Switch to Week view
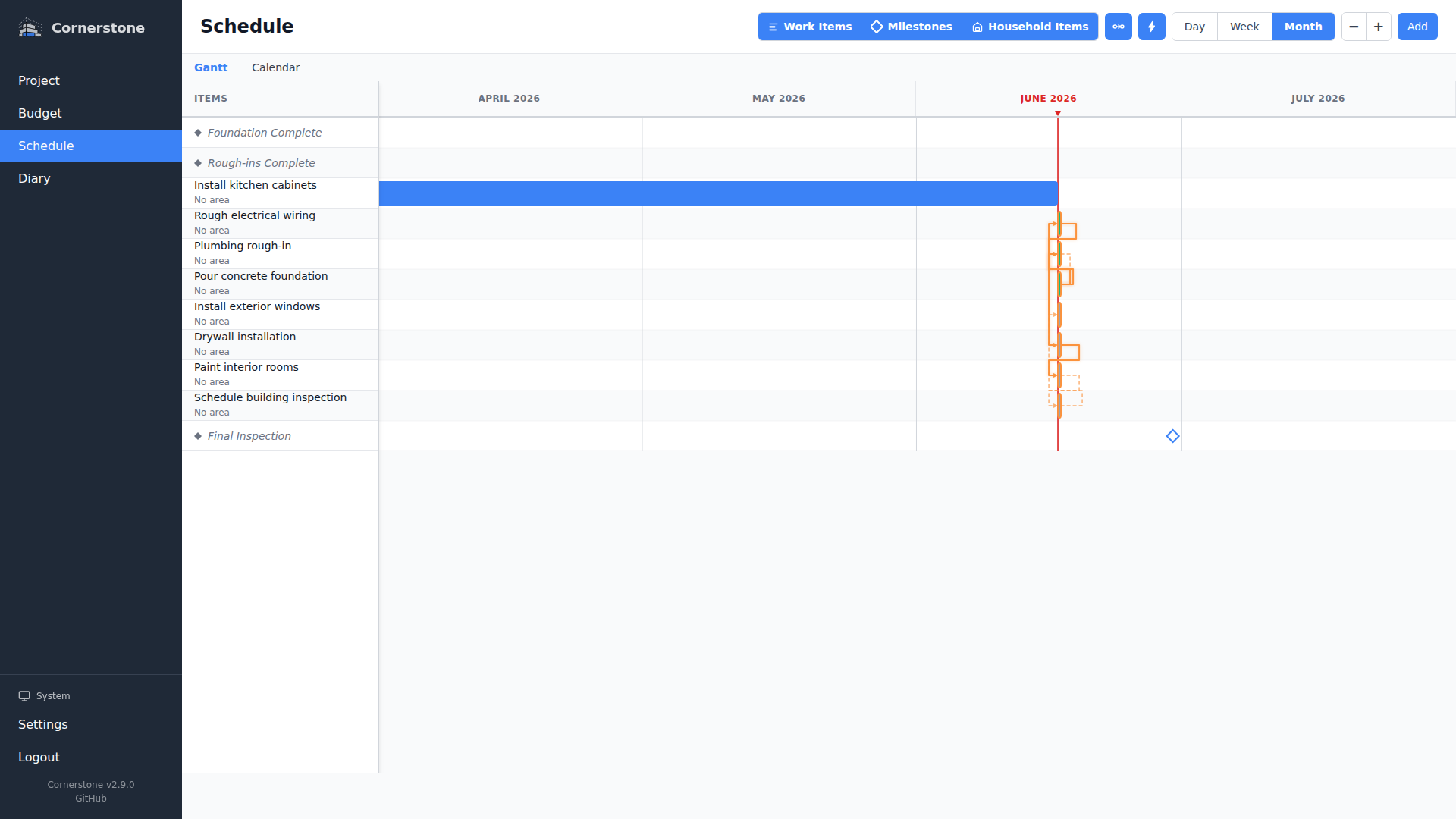The width and height of the screenshot is (1456, 819). point(1244,27)
